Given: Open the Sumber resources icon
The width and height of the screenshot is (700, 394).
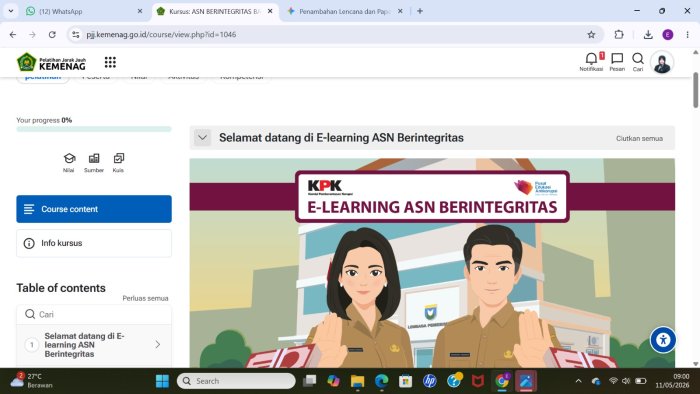Looking at the screenshot, I should coord(94,162).
